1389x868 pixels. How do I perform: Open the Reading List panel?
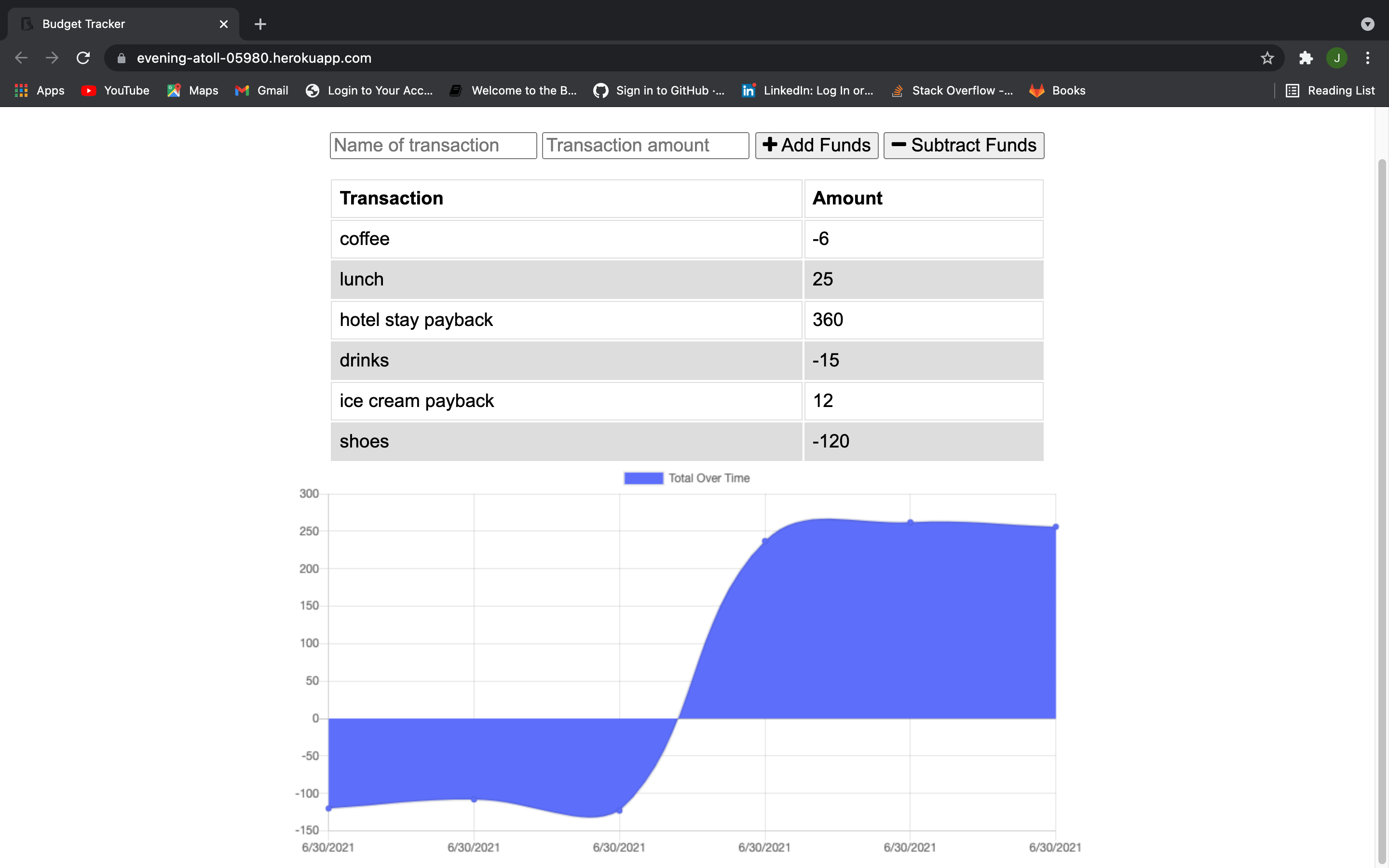[x=1330, y=91]
